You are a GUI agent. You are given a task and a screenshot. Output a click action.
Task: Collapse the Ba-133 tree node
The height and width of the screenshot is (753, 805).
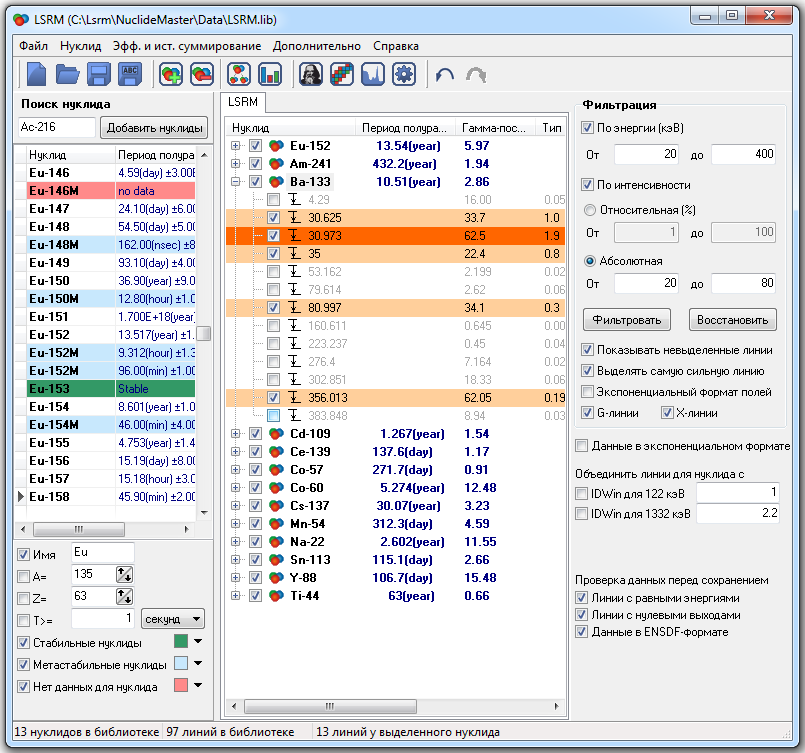pos(236,182)
